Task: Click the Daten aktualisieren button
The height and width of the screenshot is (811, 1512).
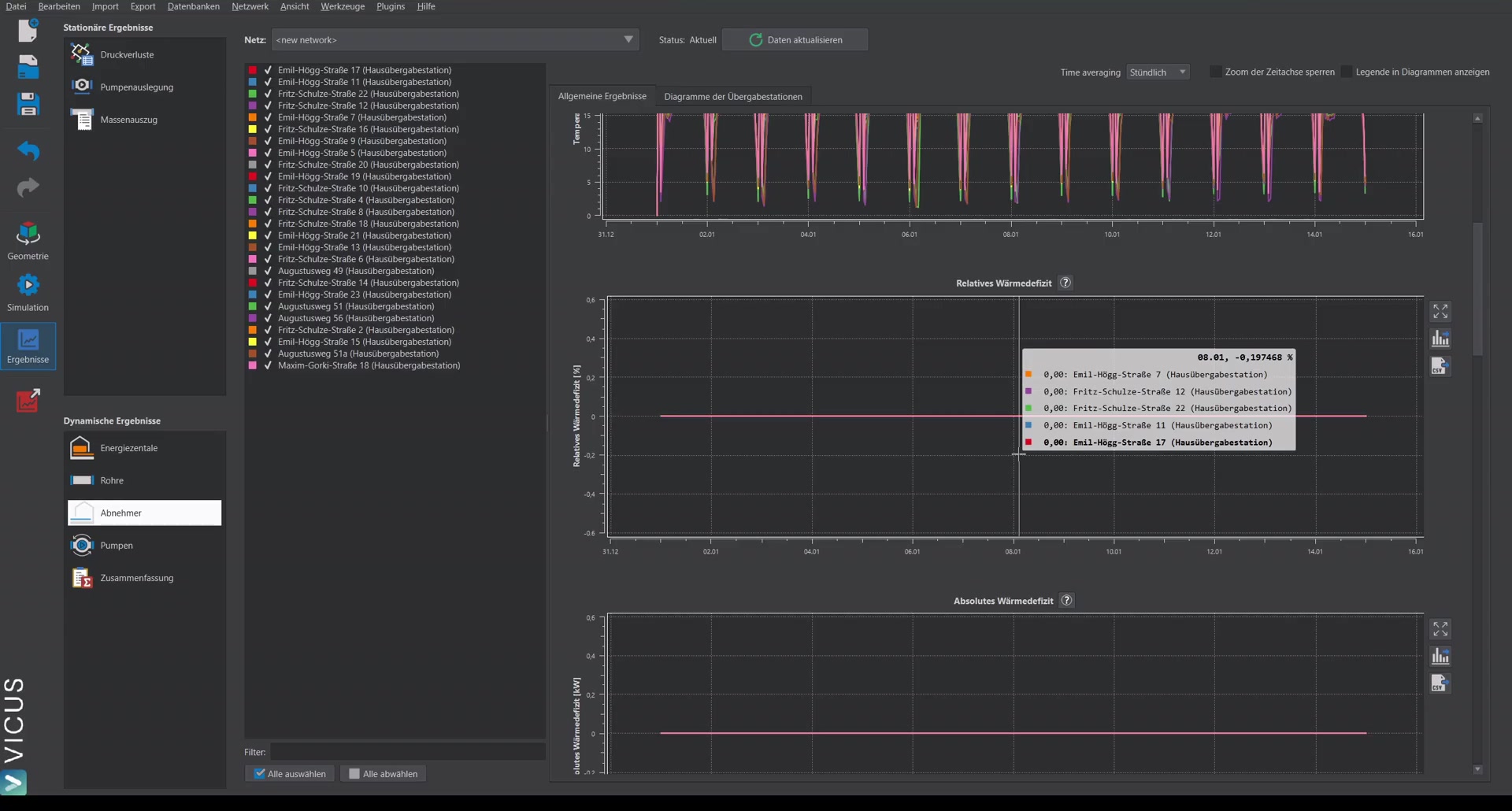Action: (x=795, y=39)
